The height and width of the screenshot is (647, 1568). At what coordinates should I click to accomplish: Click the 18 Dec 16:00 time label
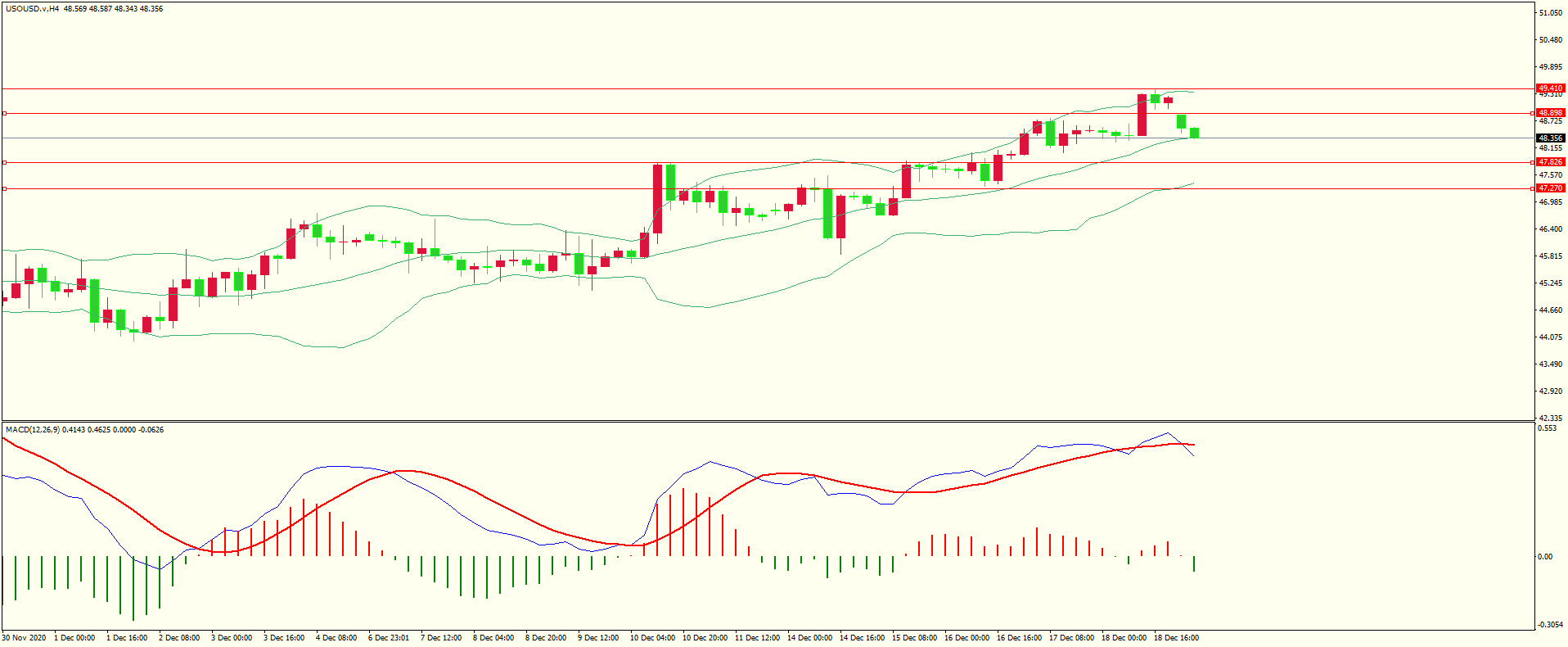click(x=1176, y=638)
